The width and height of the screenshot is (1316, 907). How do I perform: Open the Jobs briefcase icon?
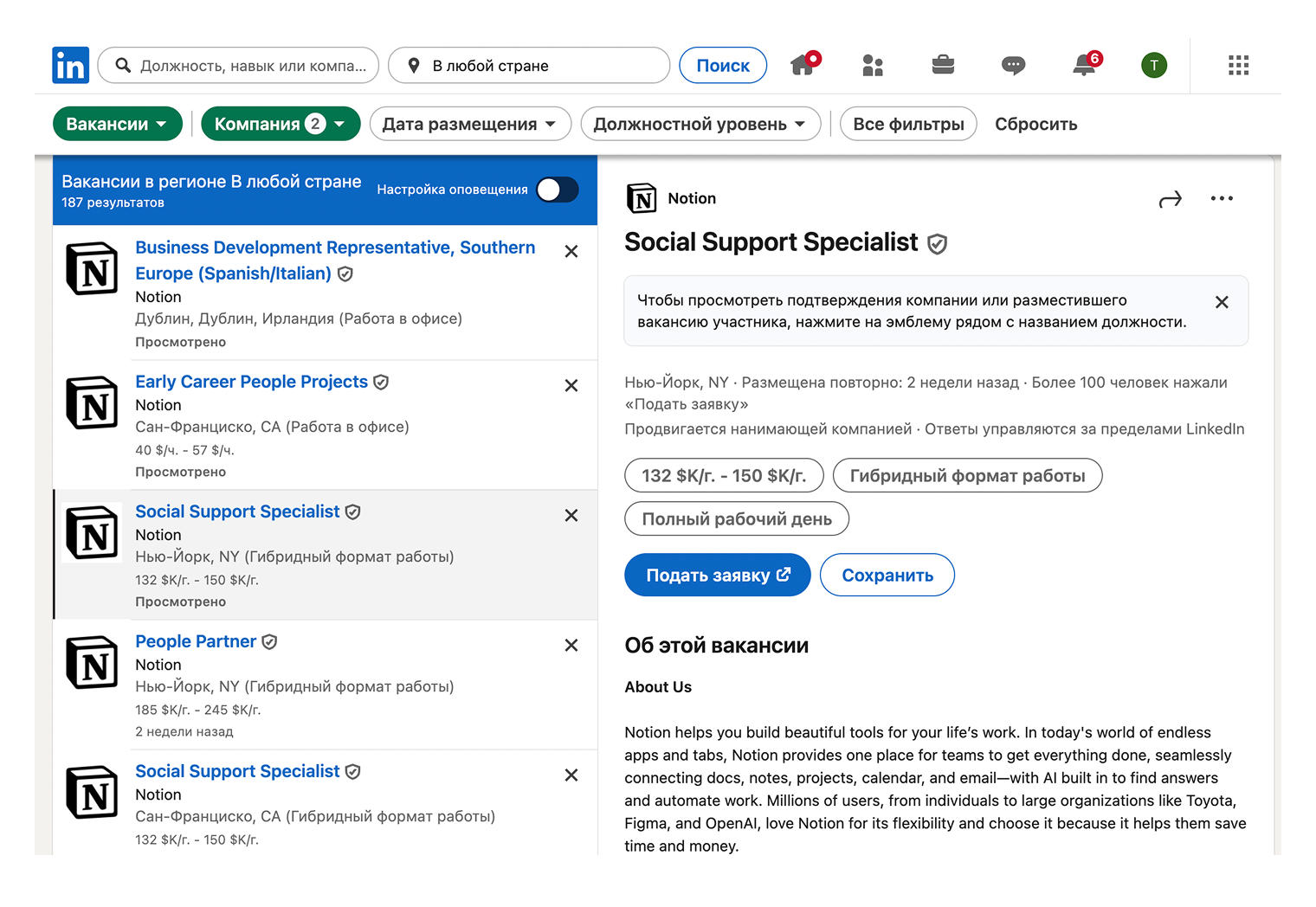point(943,65)
